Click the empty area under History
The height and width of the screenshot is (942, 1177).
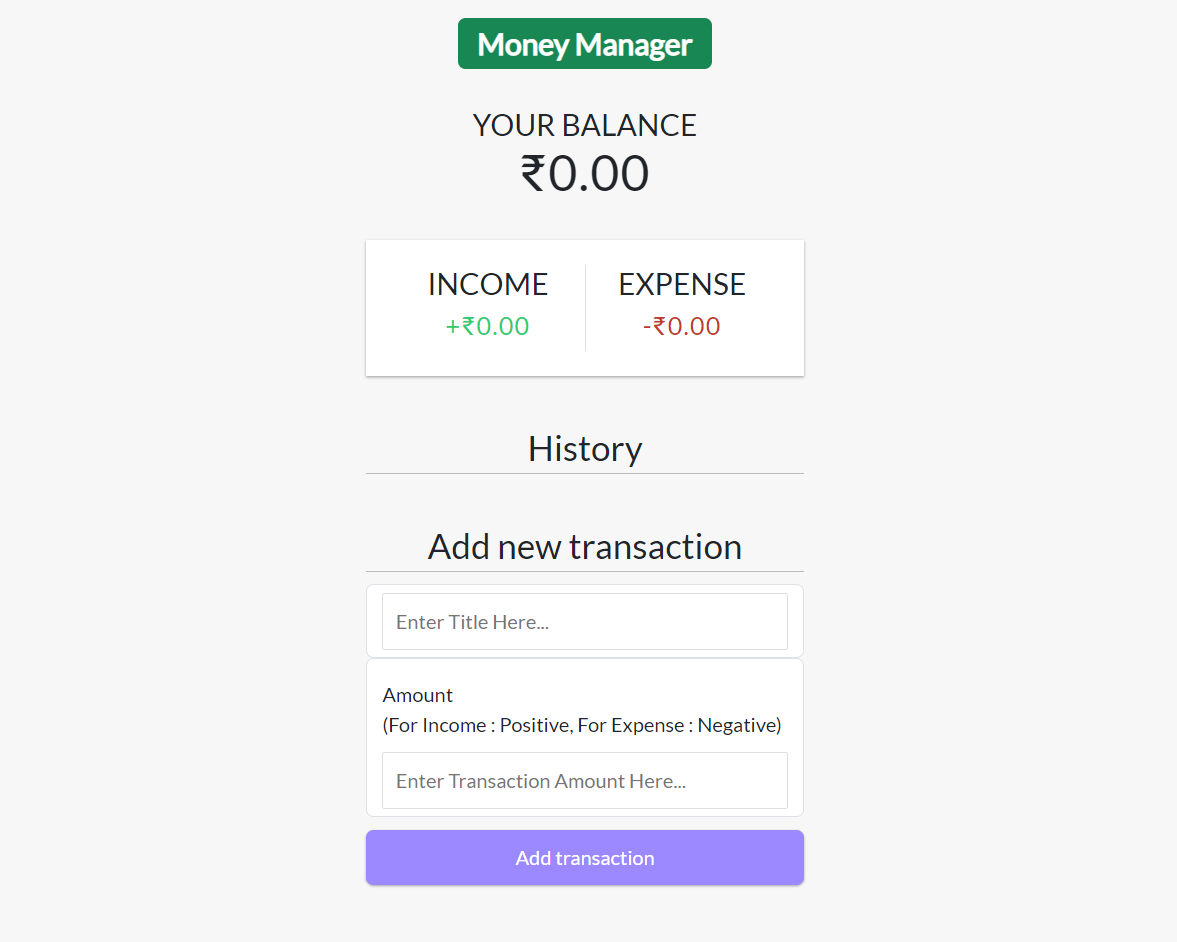pyautogui.click(x=584, y=495)
